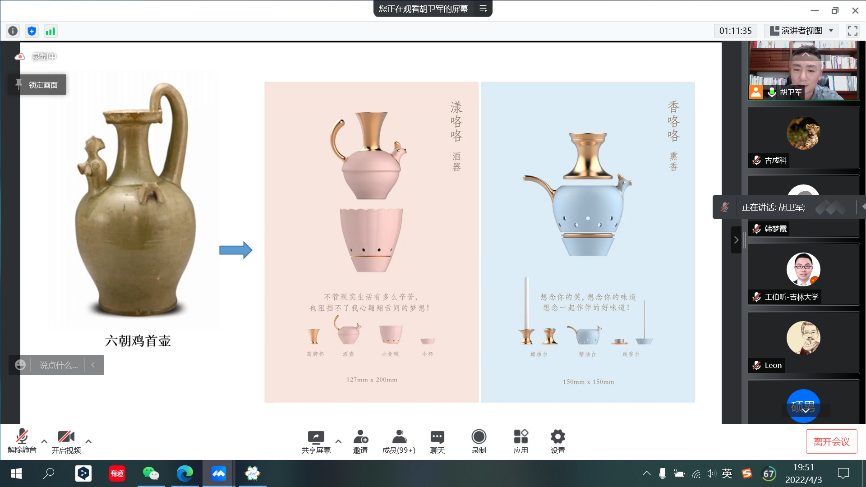Unmute the microphone (解除静音)
The image size is (866, 487).
21,441
